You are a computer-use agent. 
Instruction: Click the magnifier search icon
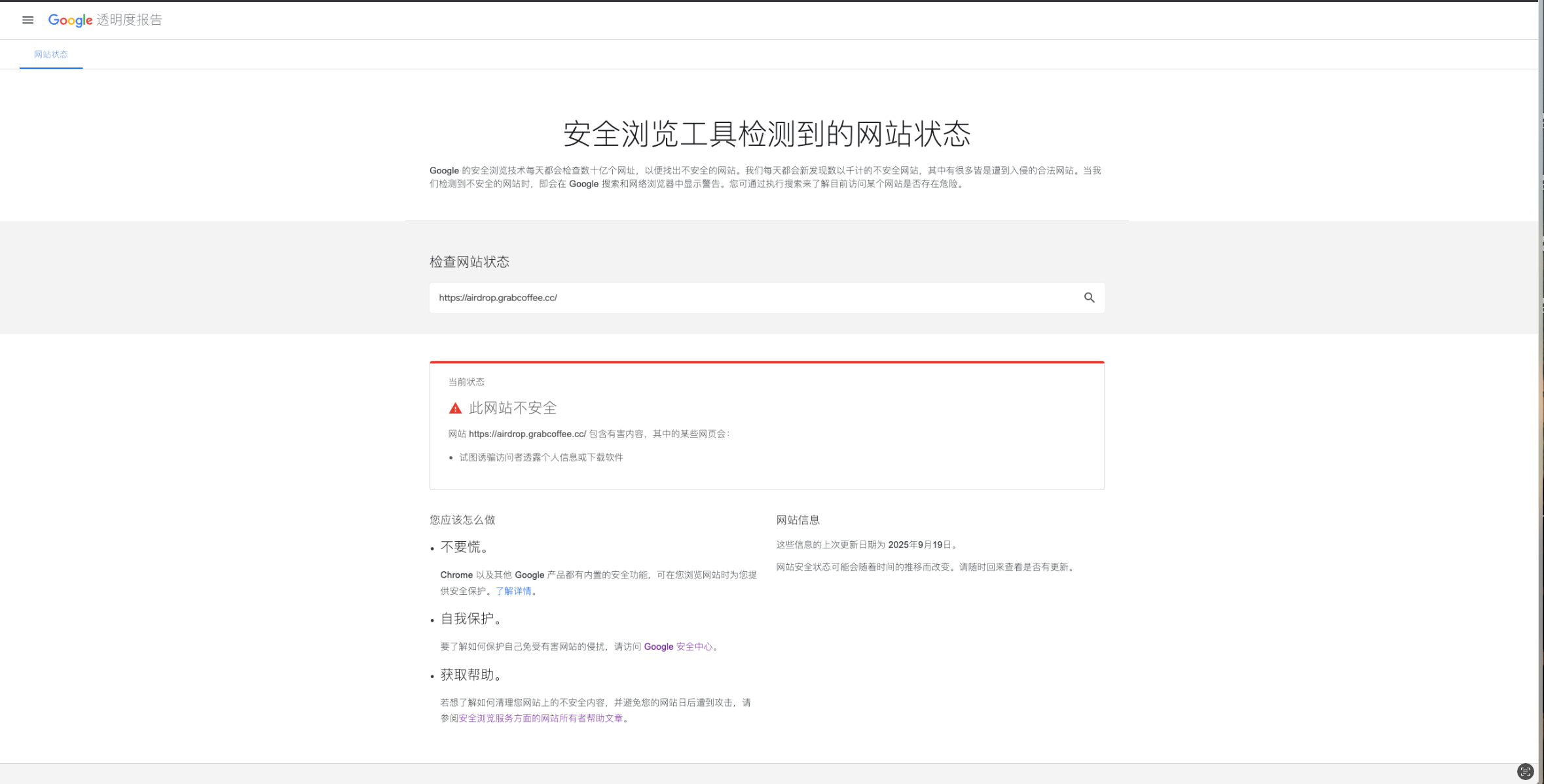pos(1089,298)
